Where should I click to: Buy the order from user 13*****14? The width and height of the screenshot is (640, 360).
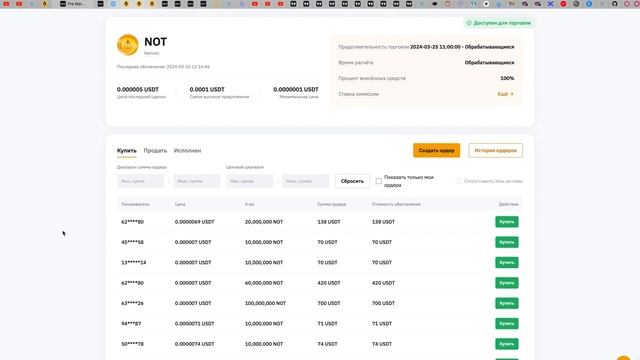tap(507, 263)
